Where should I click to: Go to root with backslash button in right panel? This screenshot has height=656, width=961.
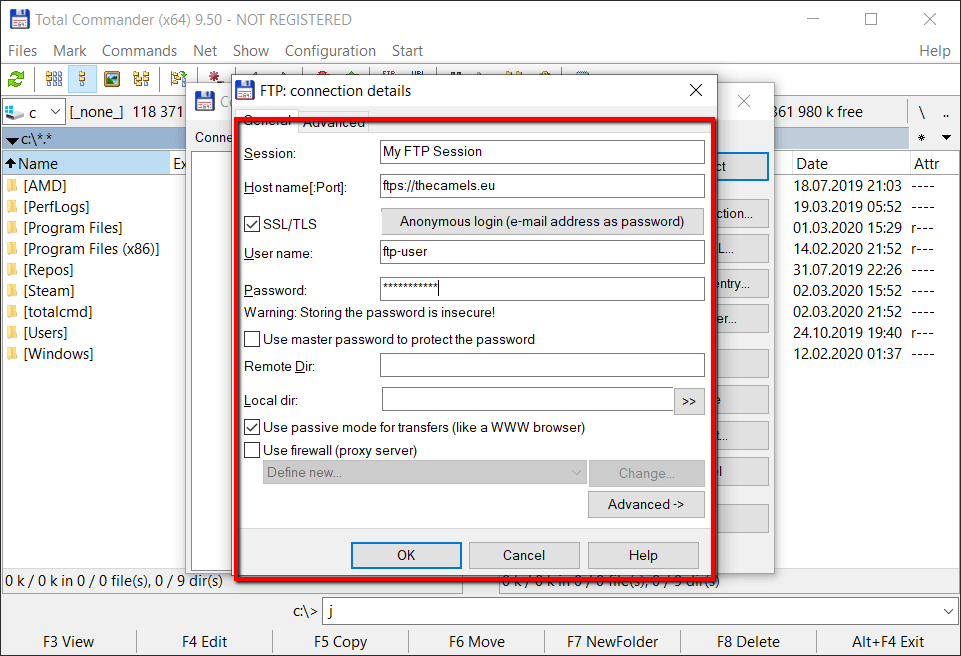pyautogui.click(x=921, y=112)
